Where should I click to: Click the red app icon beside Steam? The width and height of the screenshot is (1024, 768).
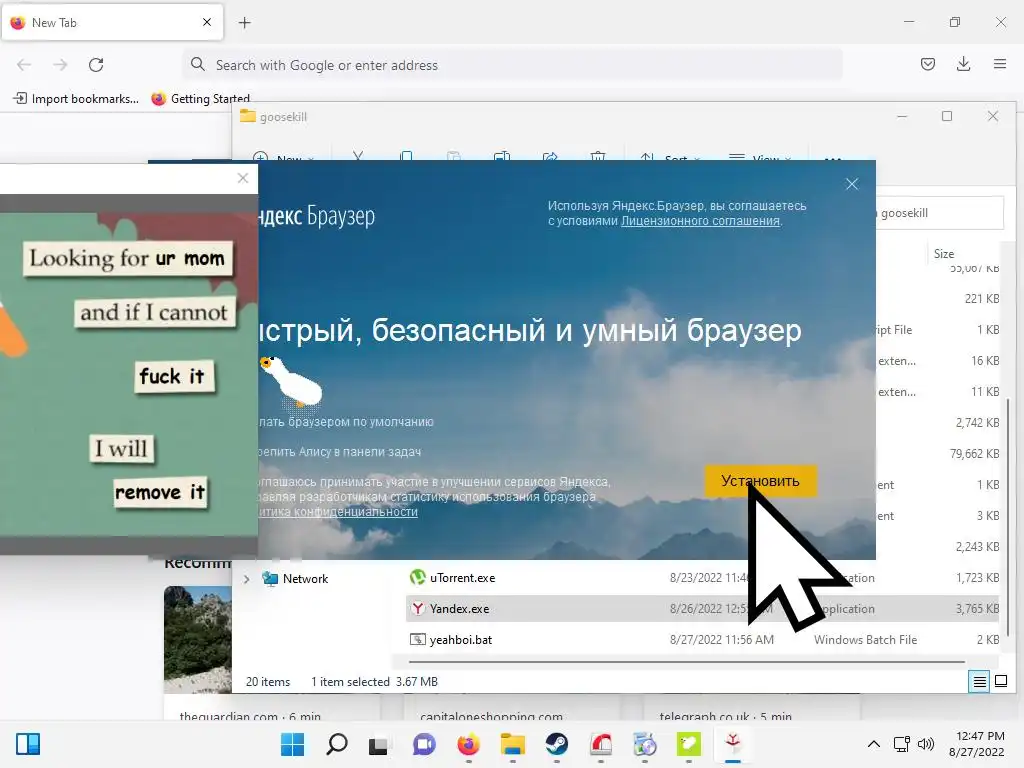601,744
